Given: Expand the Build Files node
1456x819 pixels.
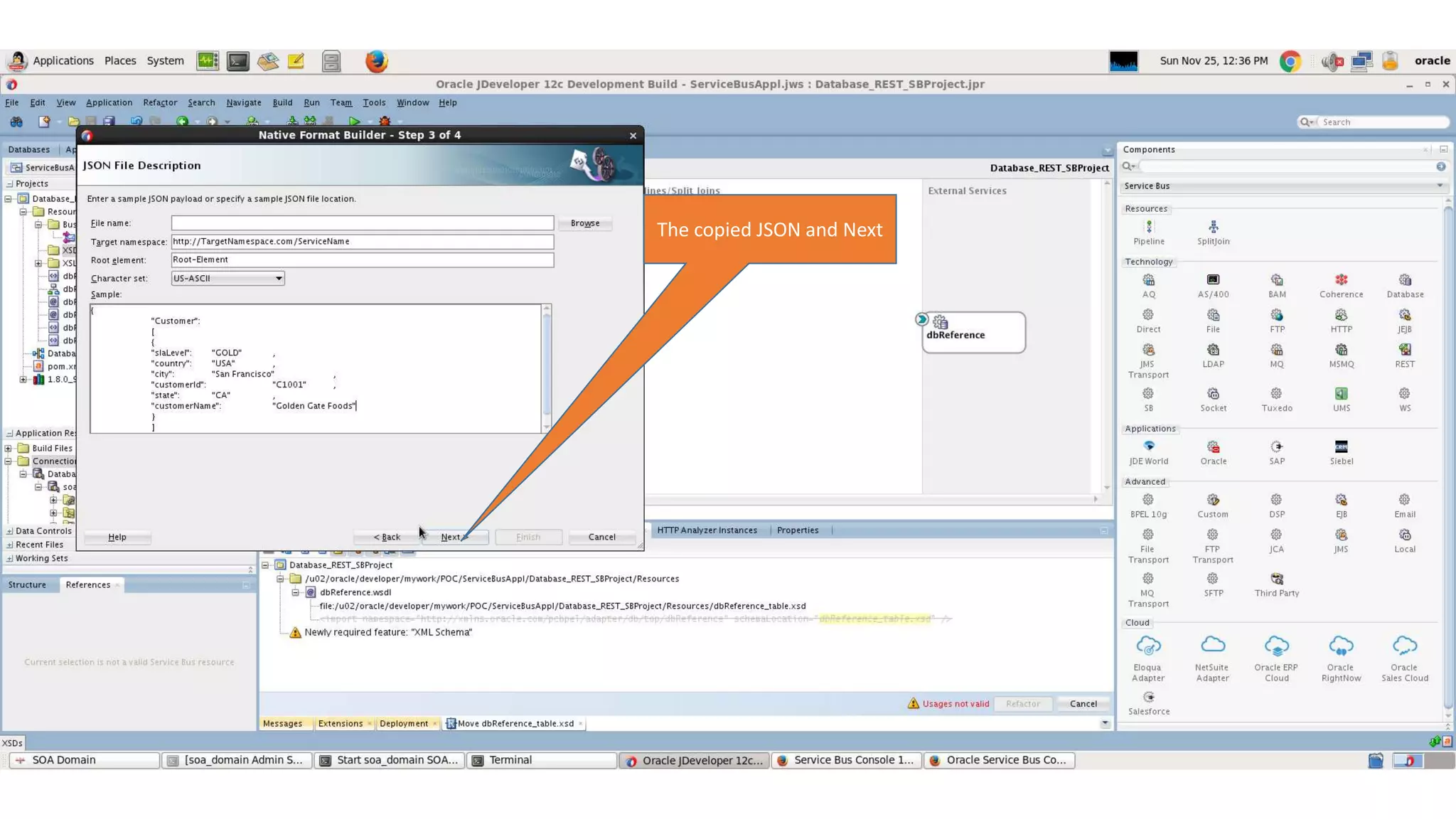Looking at the screenshot, I should [x=9, y=449].
